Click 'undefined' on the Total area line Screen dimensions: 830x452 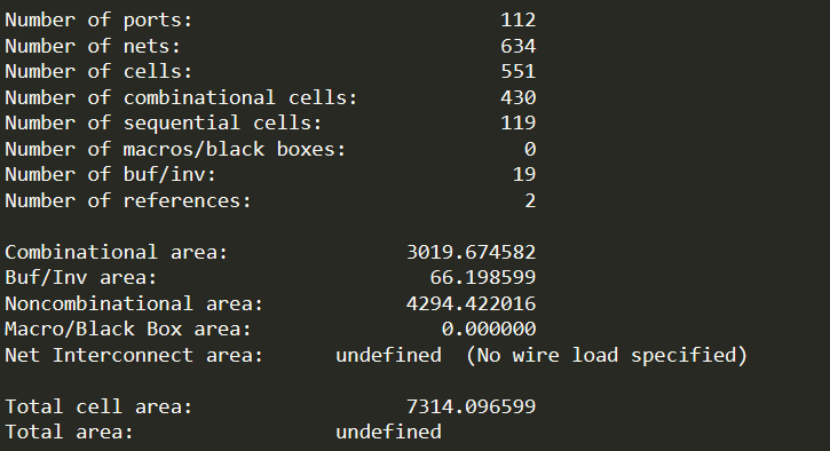[x=389, y=432]
